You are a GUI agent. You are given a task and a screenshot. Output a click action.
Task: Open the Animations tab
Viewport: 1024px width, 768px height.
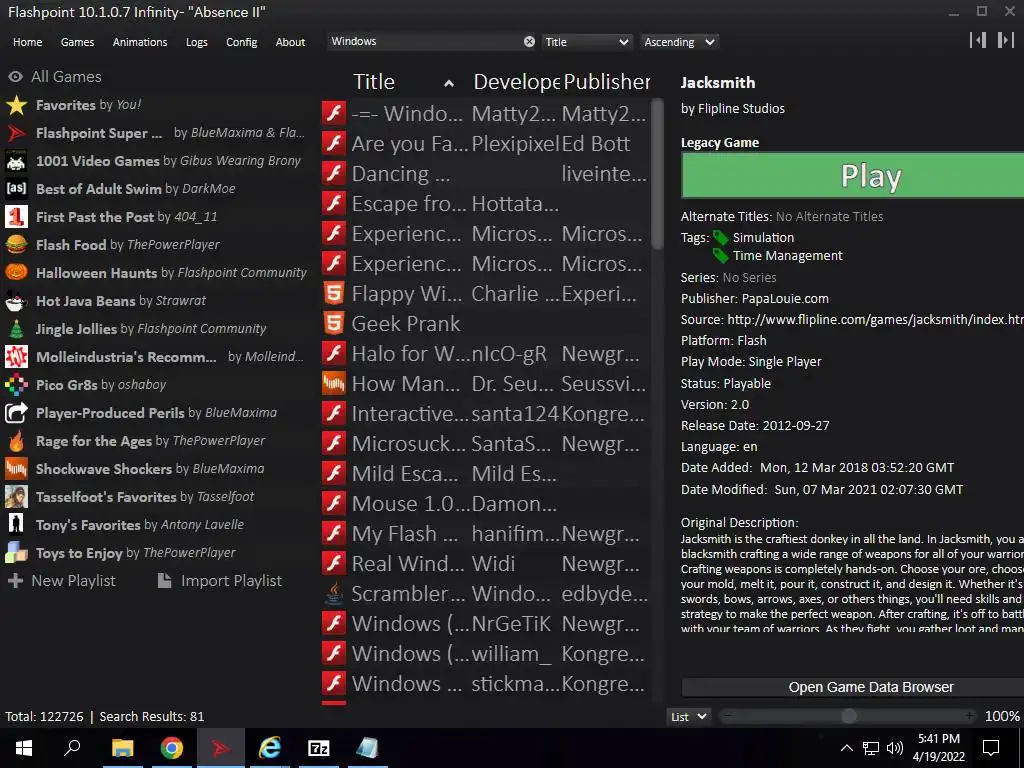click(140, 42)
